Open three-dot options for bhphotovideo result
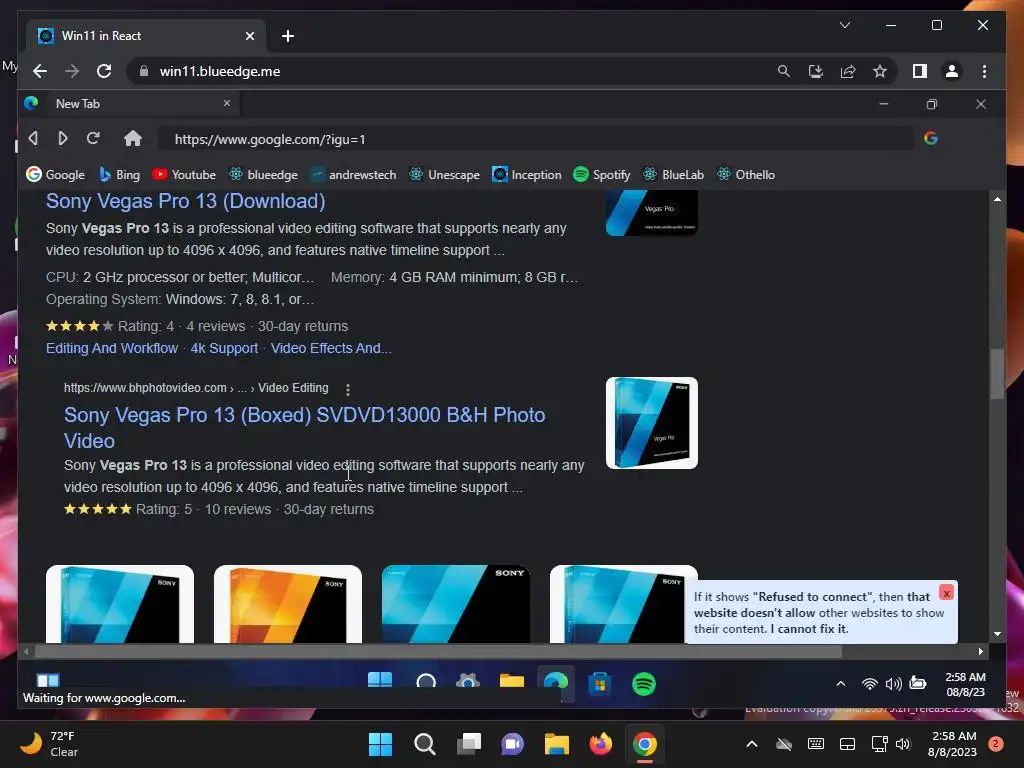 [x=347, y=389]
